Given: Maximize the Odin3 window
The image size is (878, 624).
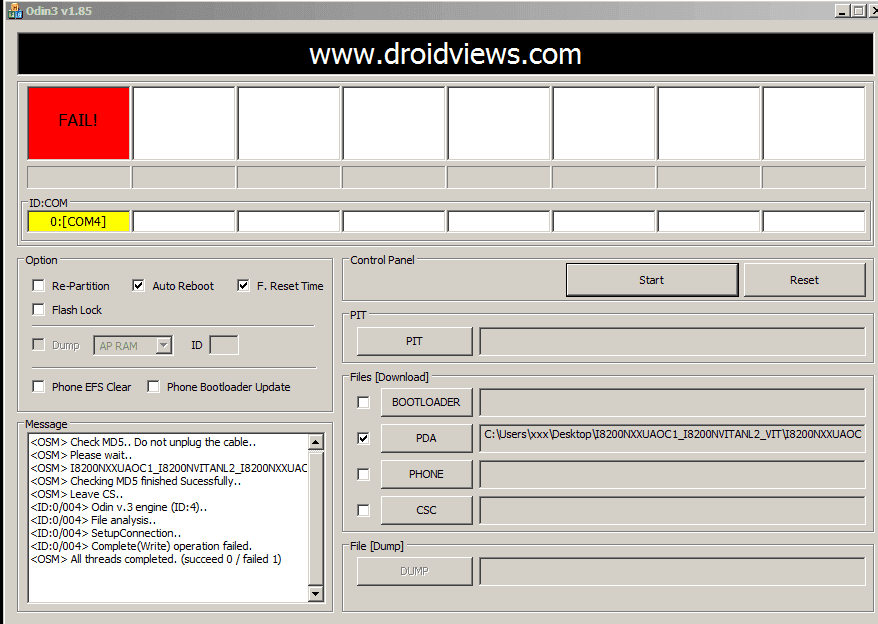Looking at the screenshot, I should point(858,11).
